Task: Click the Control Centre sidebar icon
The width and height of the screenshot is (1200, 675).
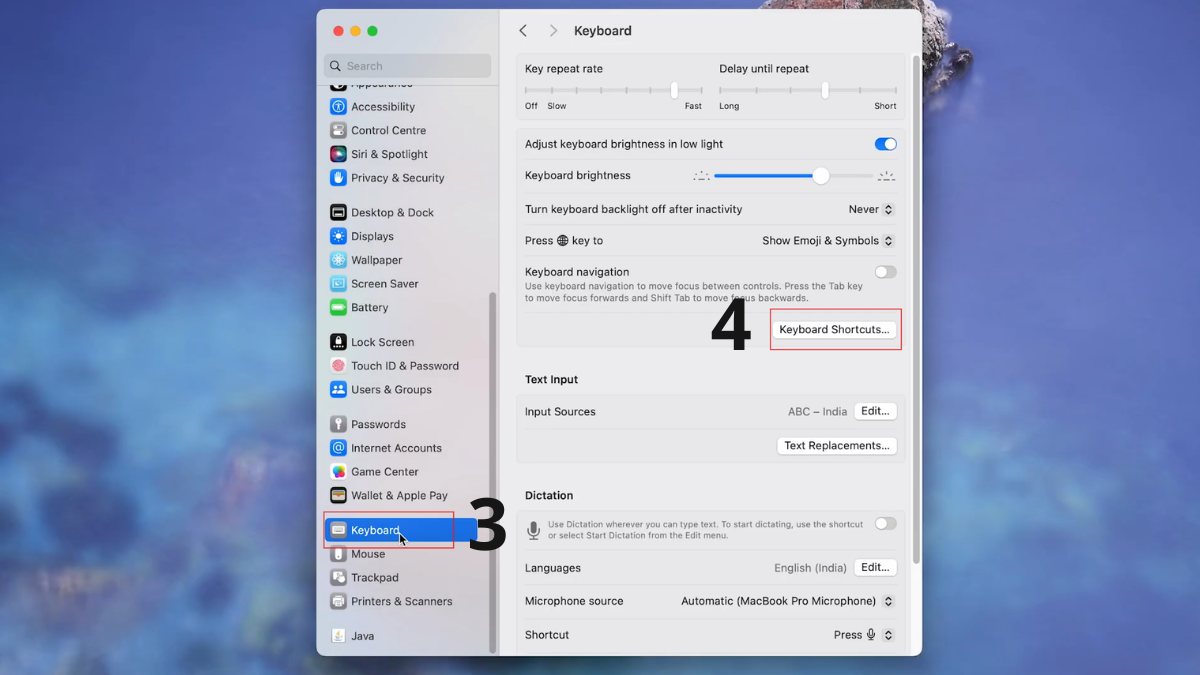Action: 338,131
